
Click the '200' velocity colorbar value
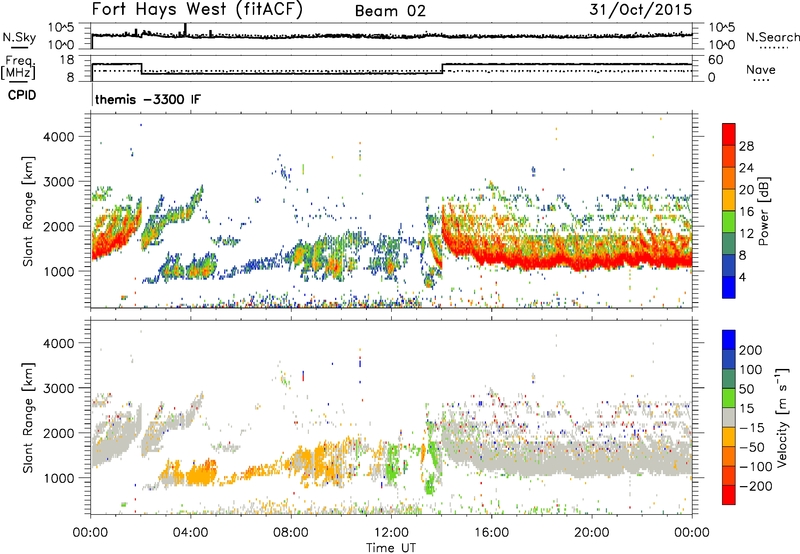coord(751,350)
